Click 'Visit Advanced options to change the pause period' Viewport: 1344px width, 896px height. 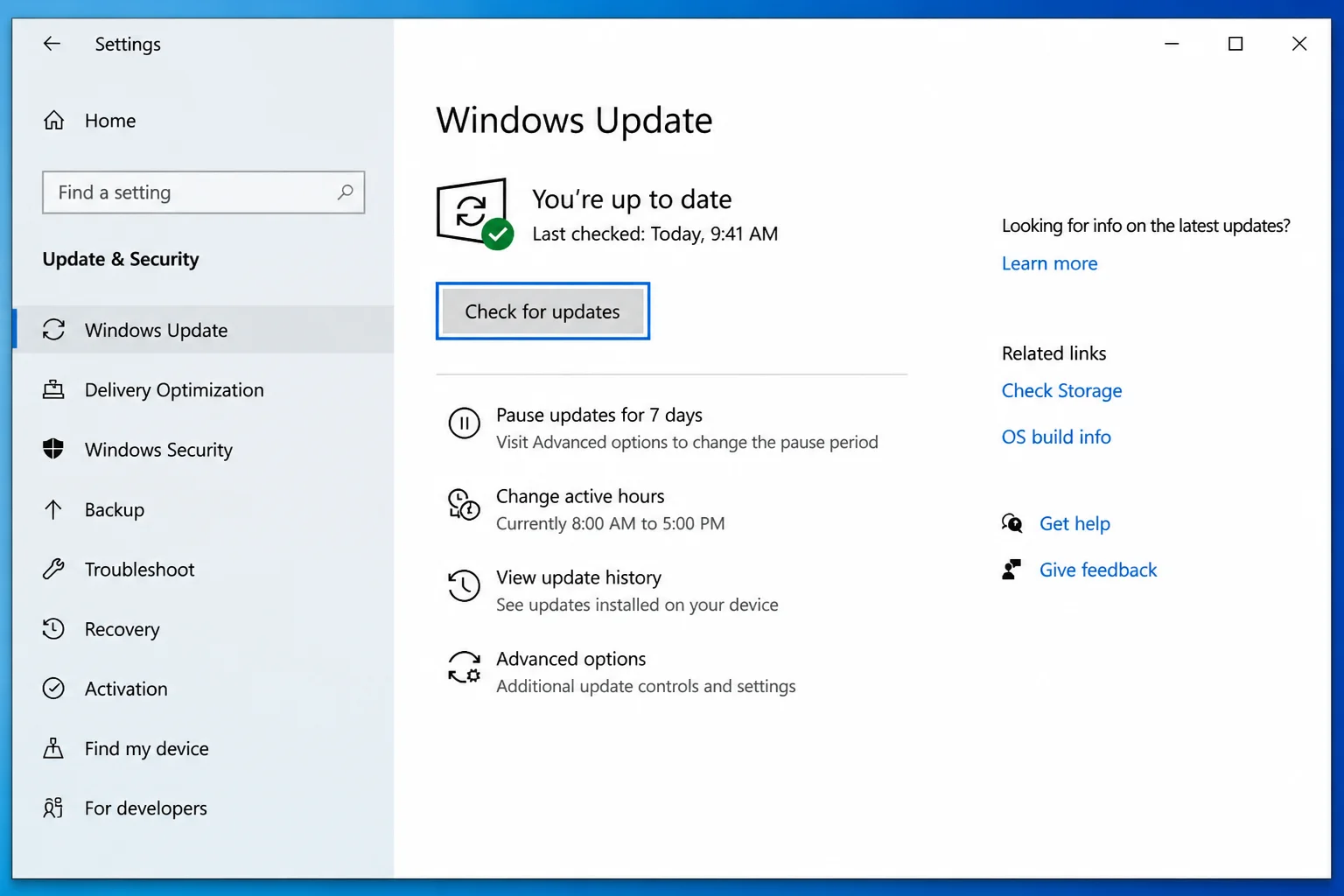(x=687, y=442)
